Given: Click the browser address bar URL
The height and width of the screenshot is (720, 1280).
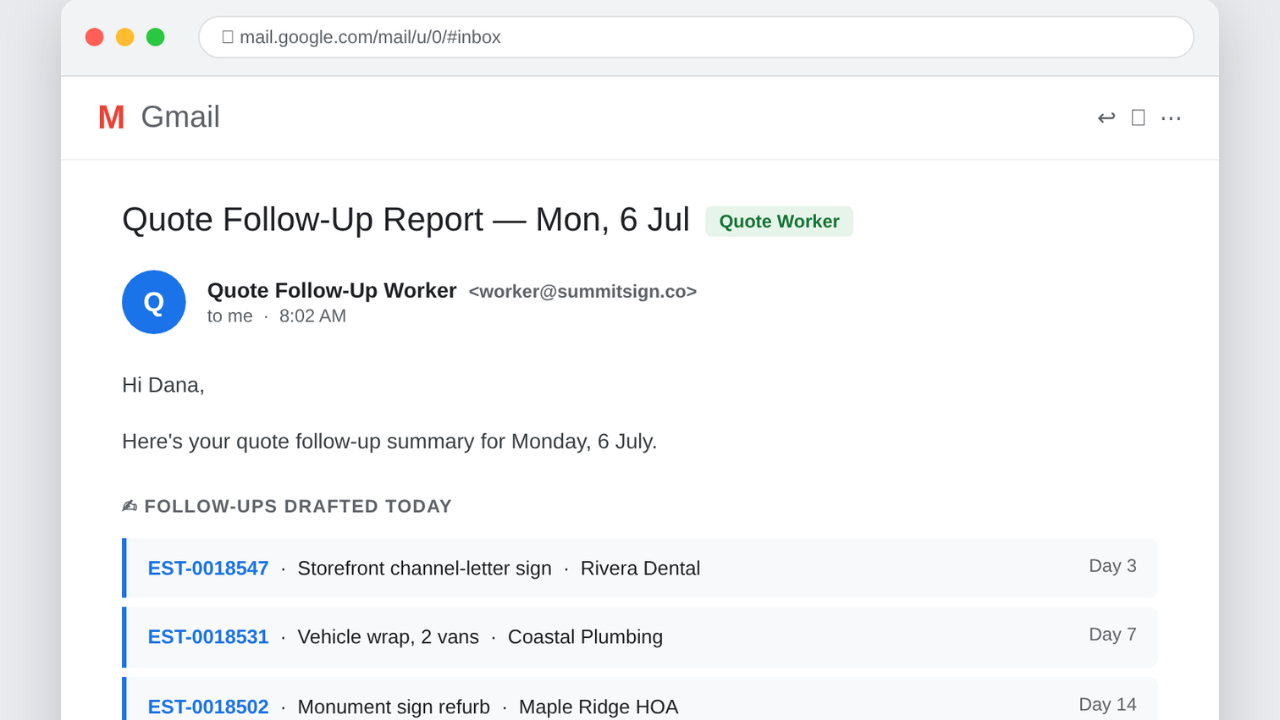Looking at the screenshot, I should pyautogui.click(x=370, y=37).
